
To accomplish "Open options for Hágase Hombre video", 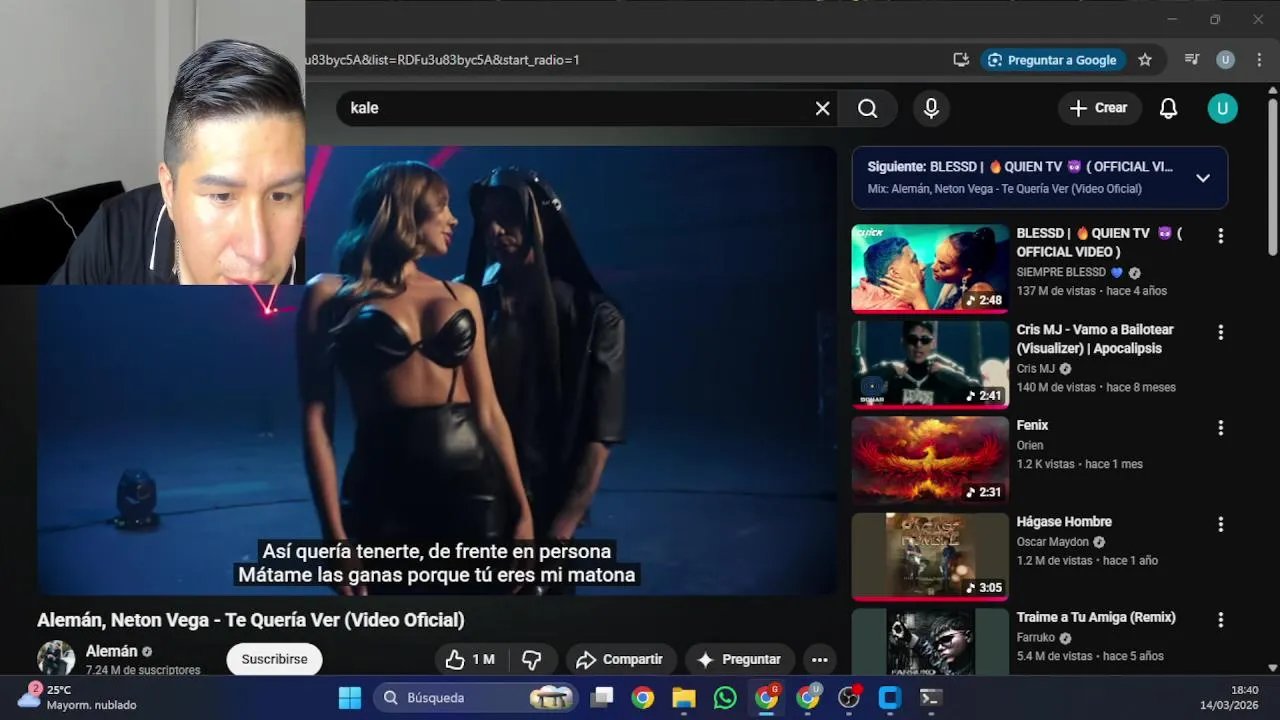I will (1220, 524).
